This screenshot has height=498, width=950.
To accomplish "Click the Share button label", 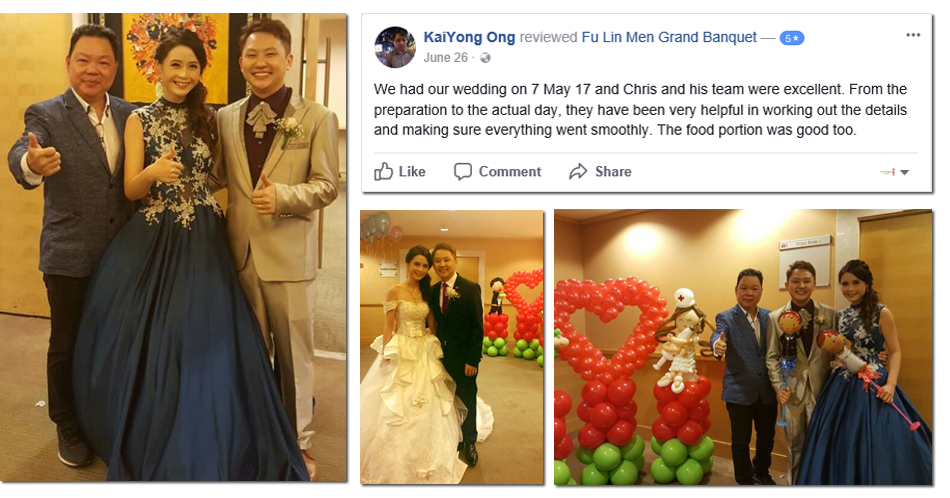I will point(613,172).
